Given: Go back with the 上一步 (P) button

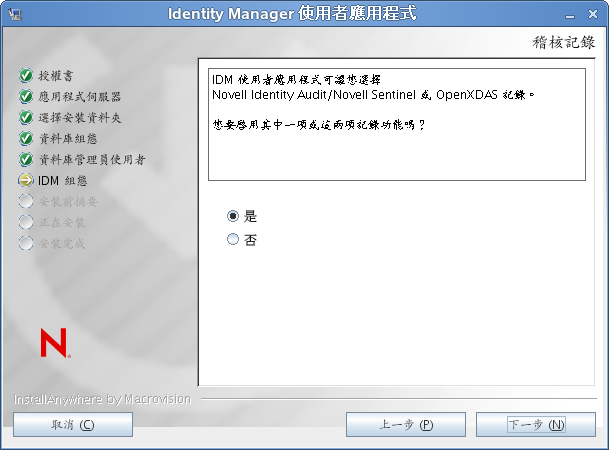Looking at the screenshot, I should [406, 424].
